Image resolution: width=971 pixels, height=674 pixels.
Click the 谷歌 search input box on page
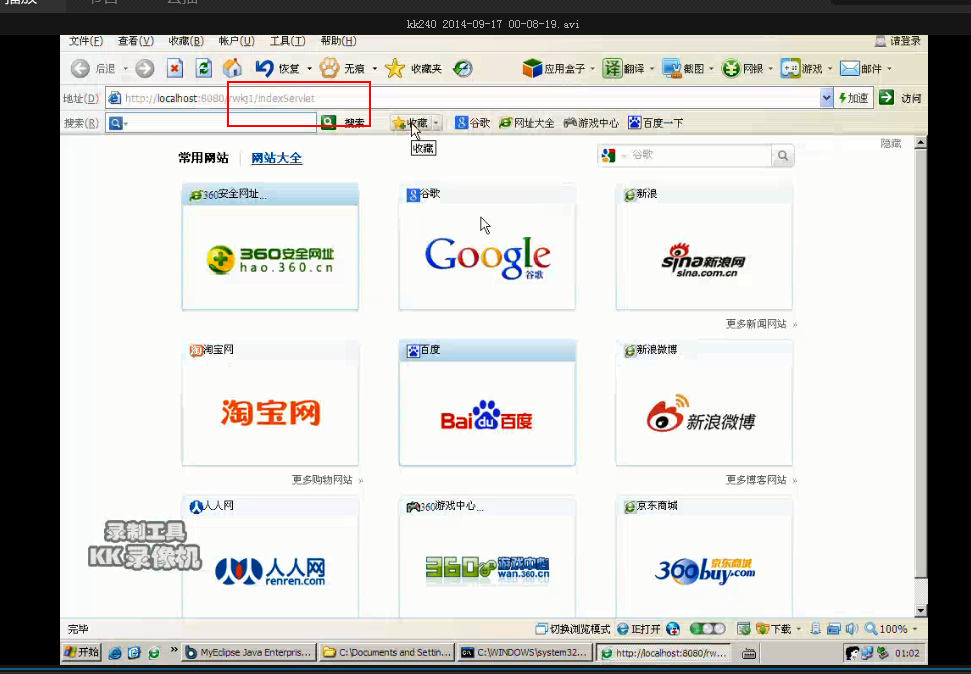tap(700, 155)
